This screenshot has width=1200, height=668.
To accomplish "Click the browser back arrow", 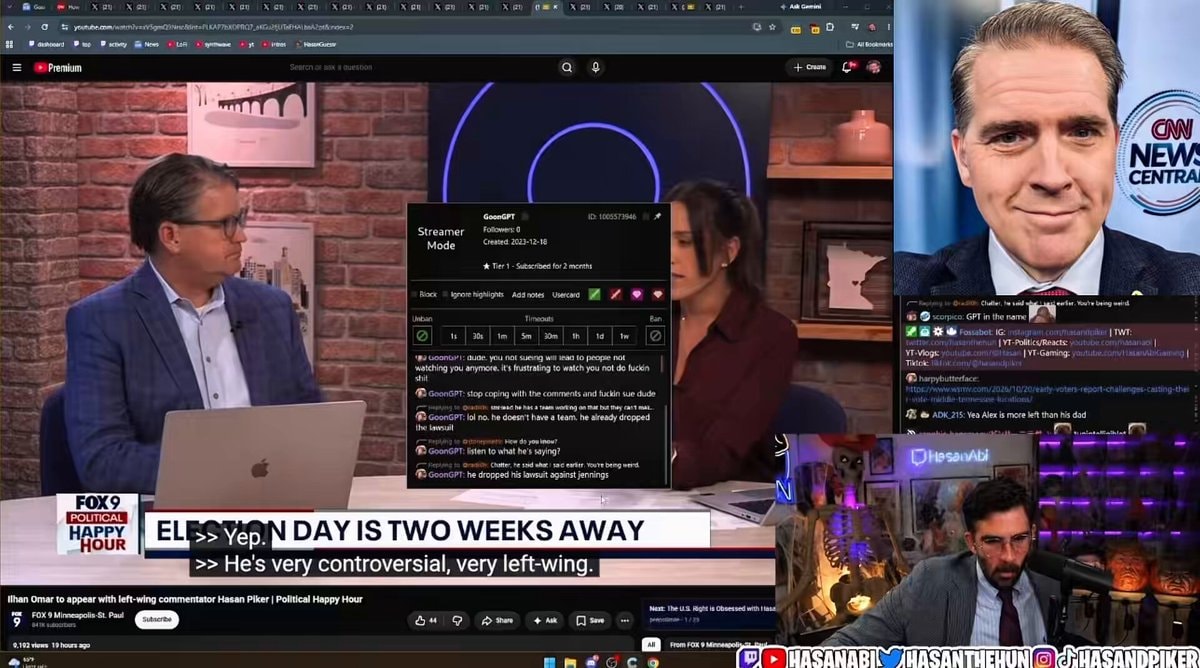I will [x=10, y=27].
